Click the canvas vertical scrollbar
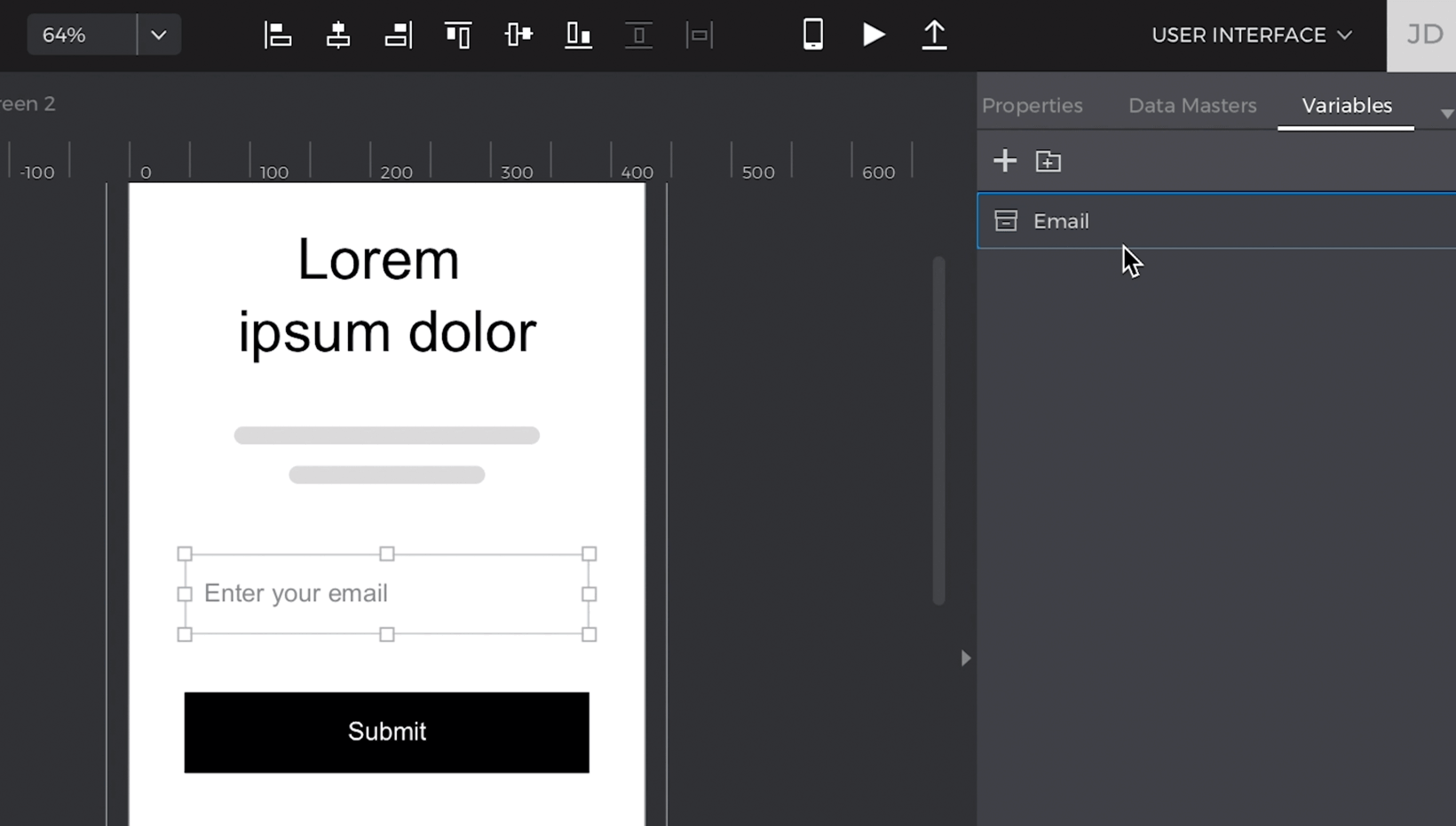The image size is (1456, 826). tap(938, 431)
